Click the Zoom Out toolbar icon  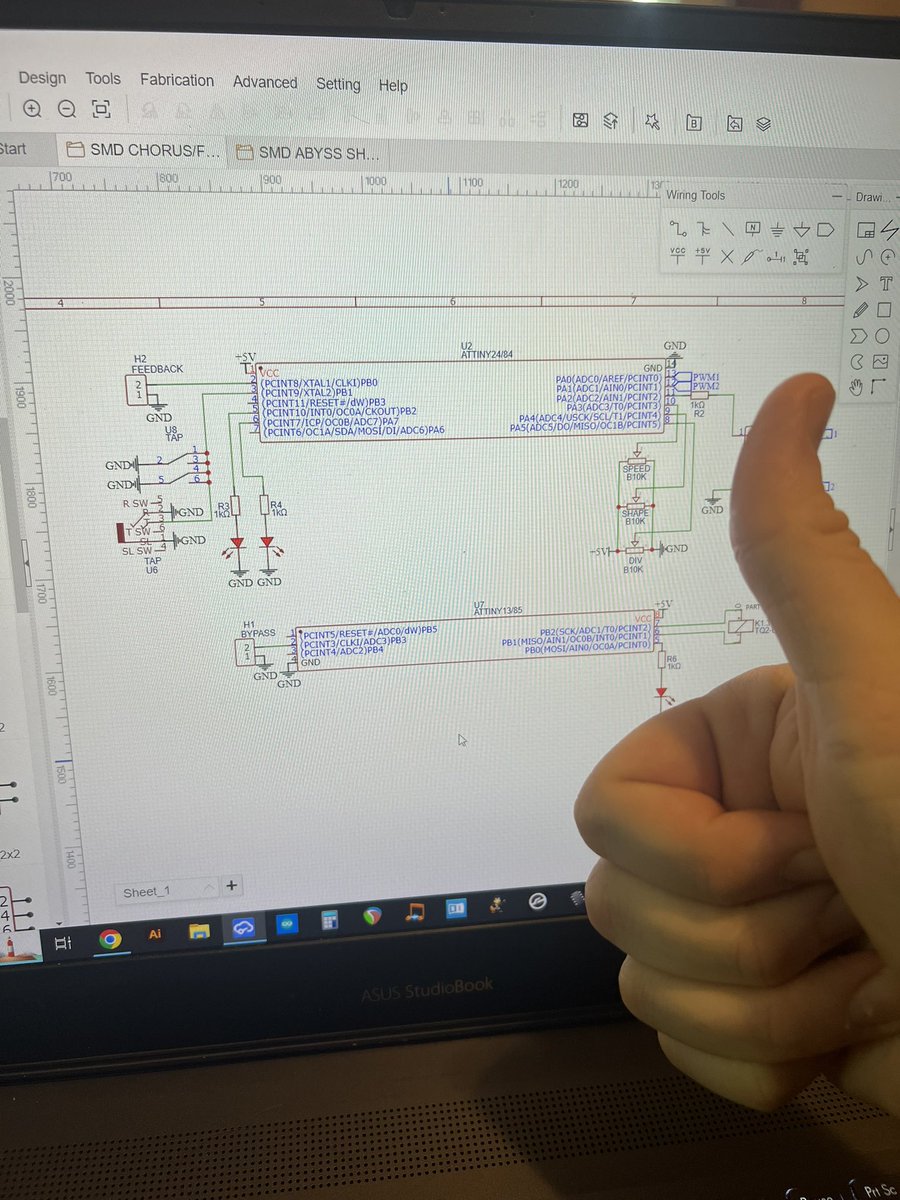pos(66,108)
